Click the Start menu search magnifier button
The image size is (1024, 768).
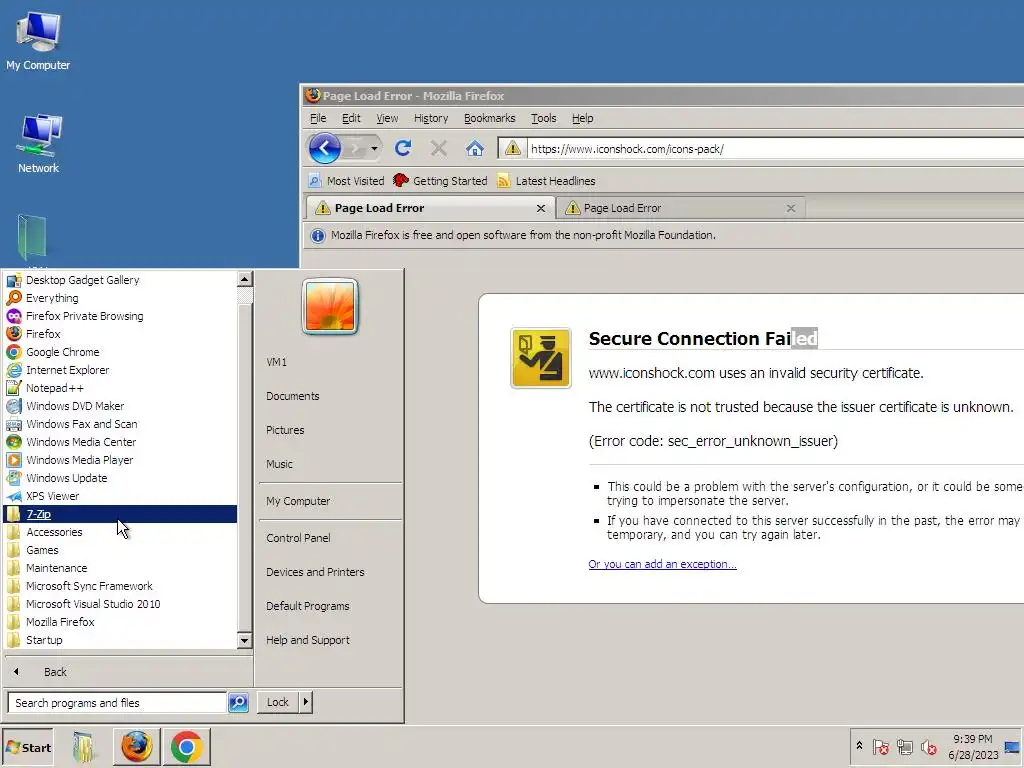point(238,703)
